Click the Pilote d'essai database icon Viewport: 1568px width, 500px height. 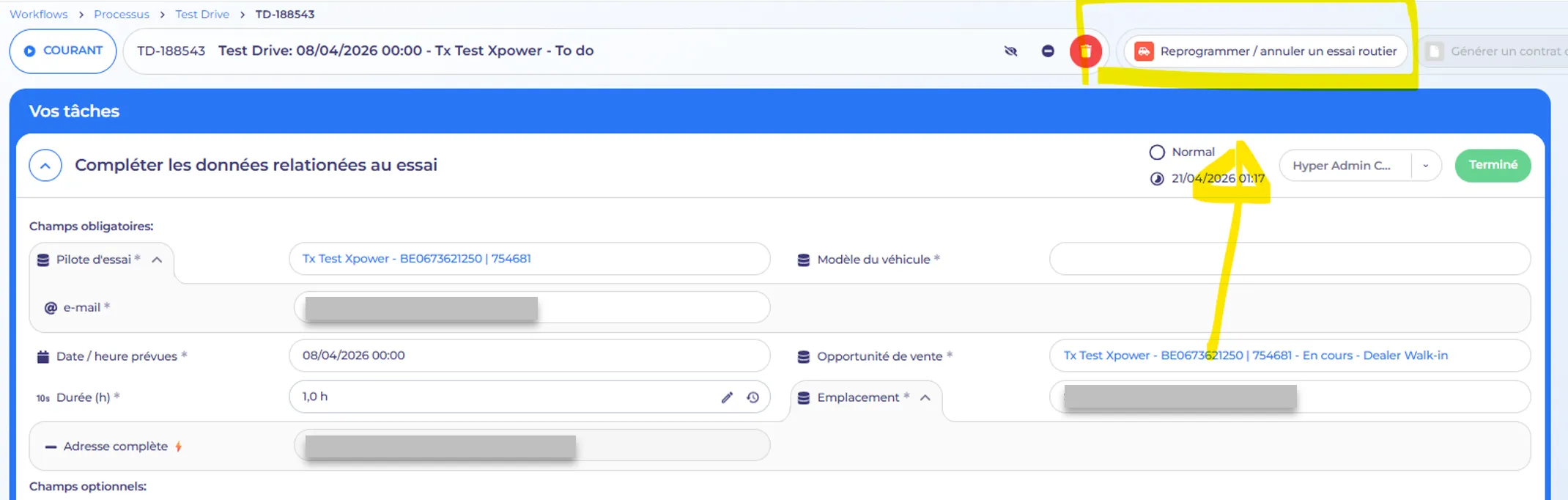(x=43, y=260)
